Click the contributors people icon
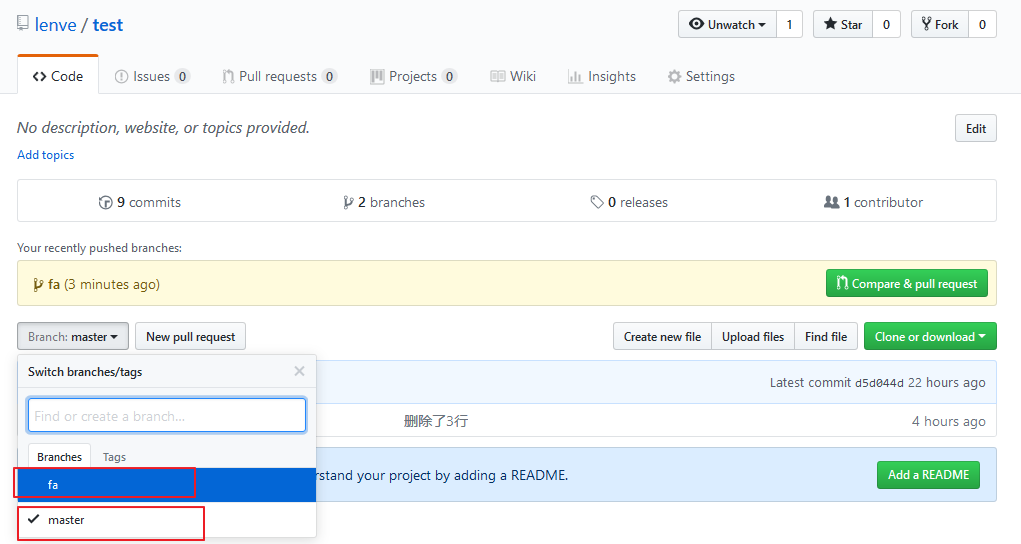The width and height of the screenshot is (1021, 544). click(x=832, y=202)
